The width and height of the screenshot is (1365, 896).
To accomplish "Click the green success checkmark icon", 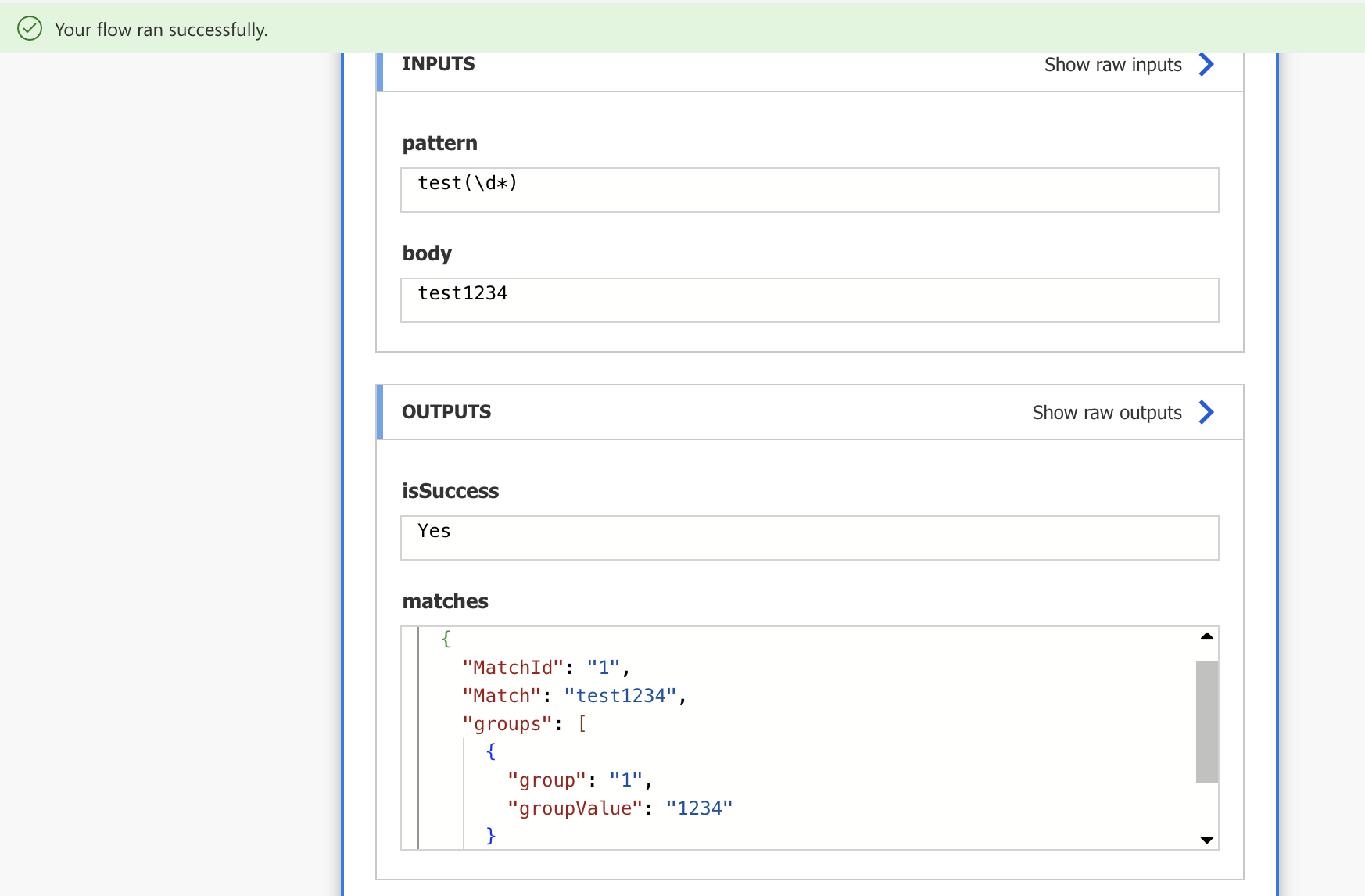I will tap(30, 29).
